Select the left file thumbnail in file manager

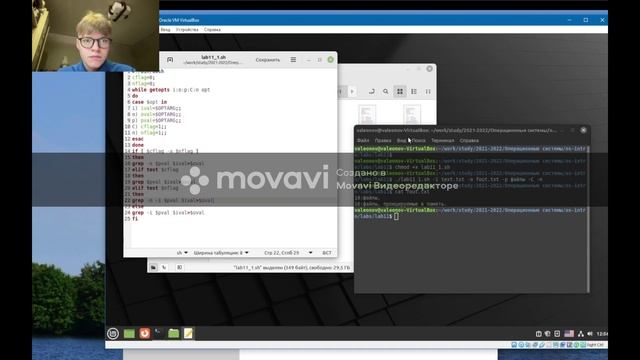click(x=367, y=114)
